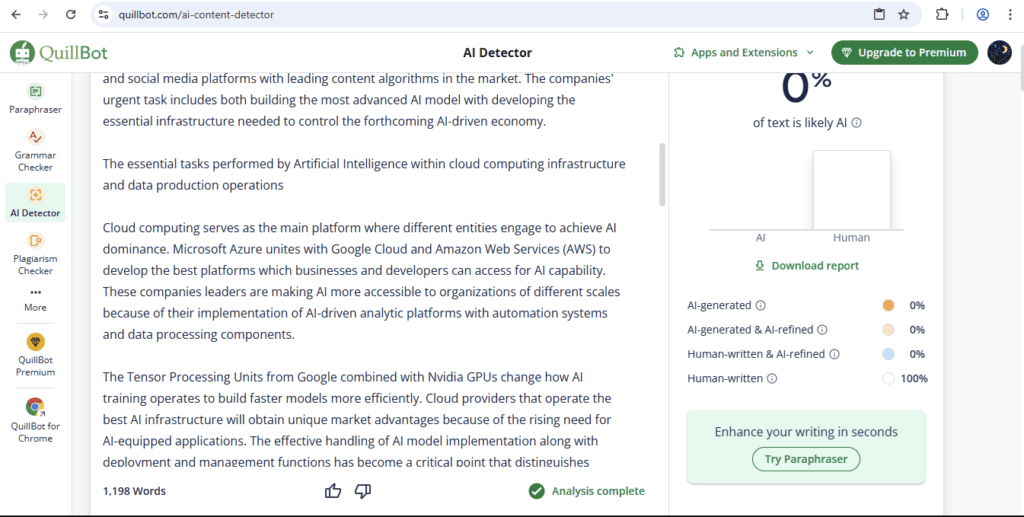Click Upgrade to Premium button
The height and width of the screenshot is (517, 1024).
point(904,53)
